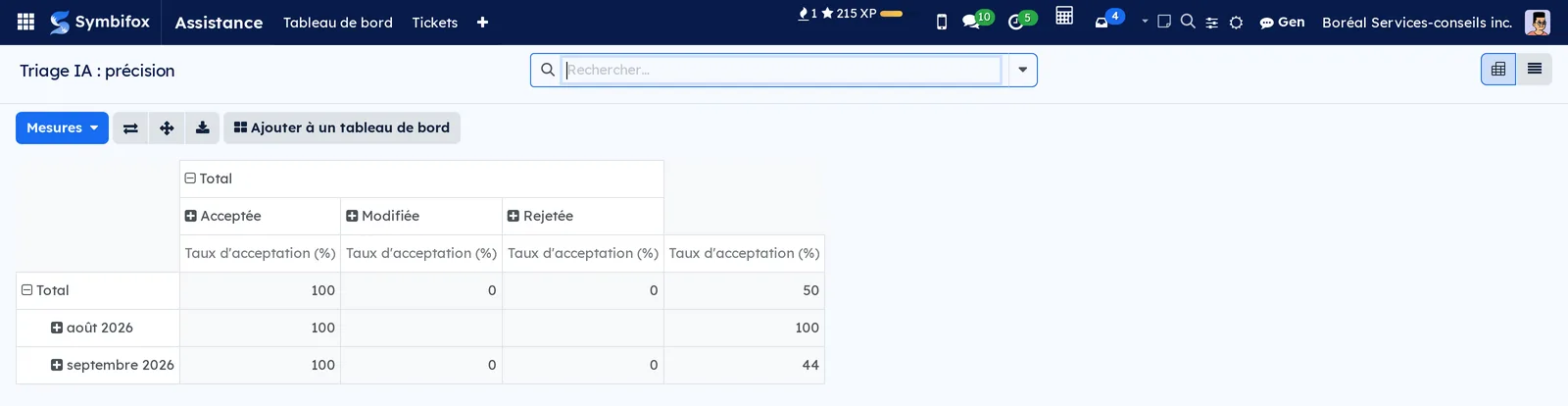Open the search options dropdown arrow
This screenshot has height=406, width=1568.
click(1022, 70)
